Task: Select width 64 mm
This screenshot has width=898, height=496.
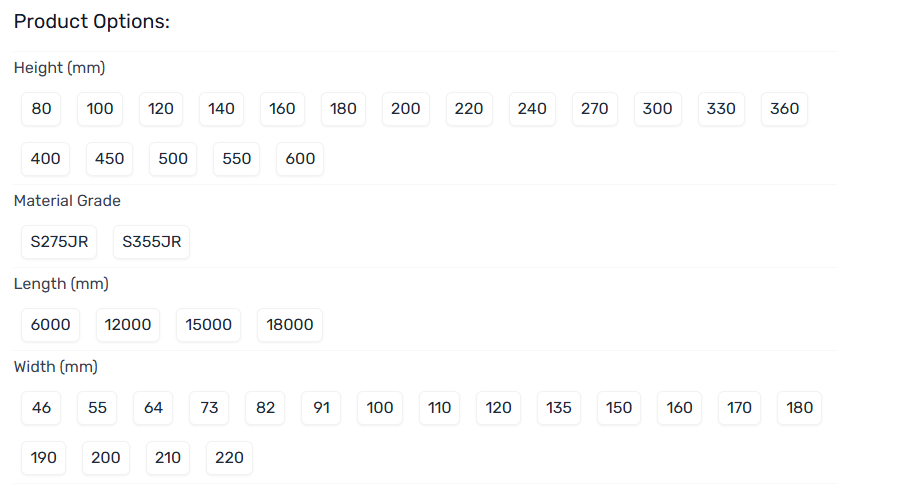Action: (153, 408)
